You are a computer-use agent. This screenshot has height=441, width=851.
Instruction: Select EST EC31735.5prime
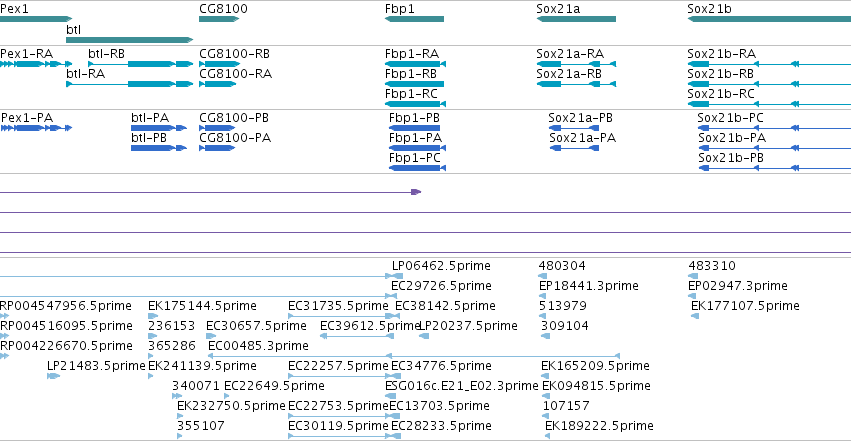tap(340, 316)
